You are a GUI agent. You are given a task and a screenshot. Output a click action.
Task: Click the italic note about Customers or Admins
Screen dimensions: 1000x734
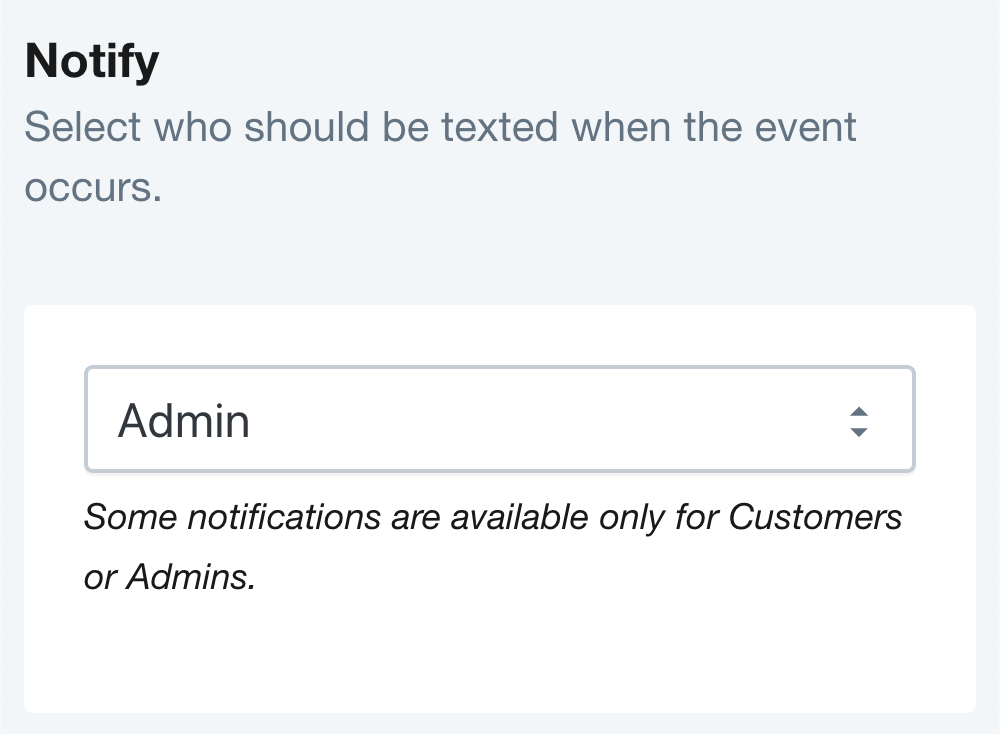pyautogui.click(x=492, y=547)
